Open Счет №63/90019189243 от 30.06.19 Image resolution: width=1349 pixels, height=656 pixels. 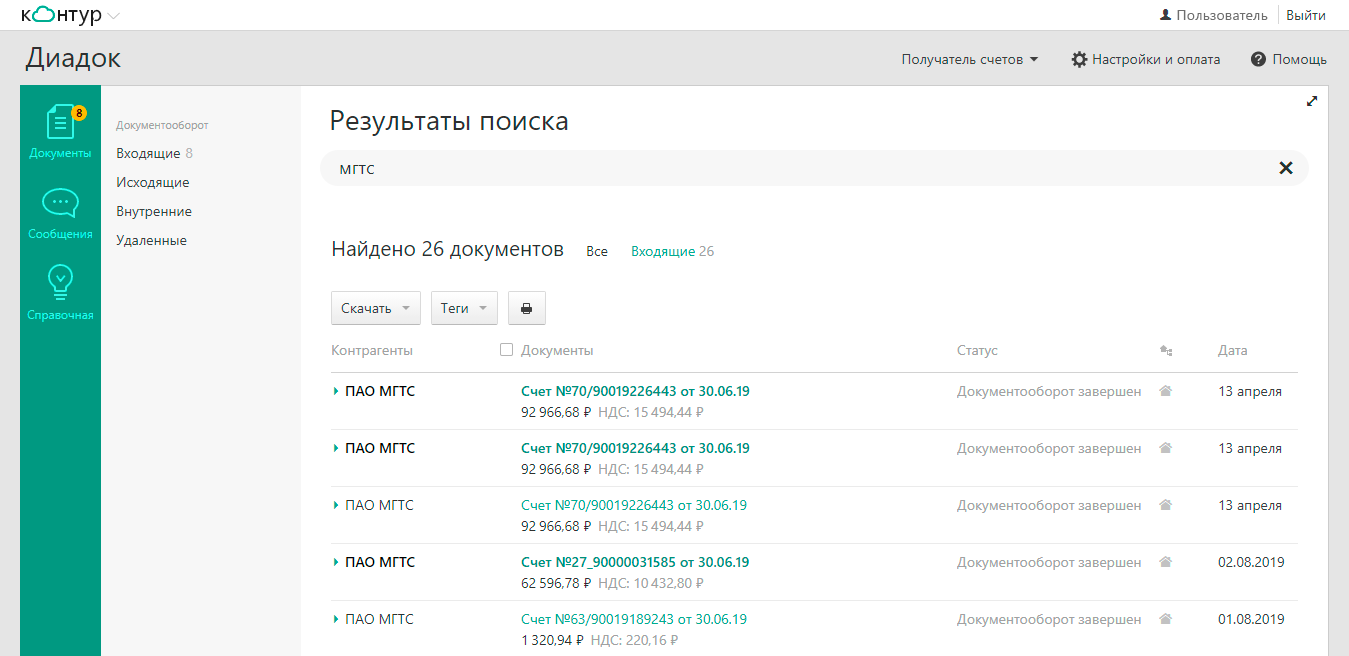pos(634,619)
